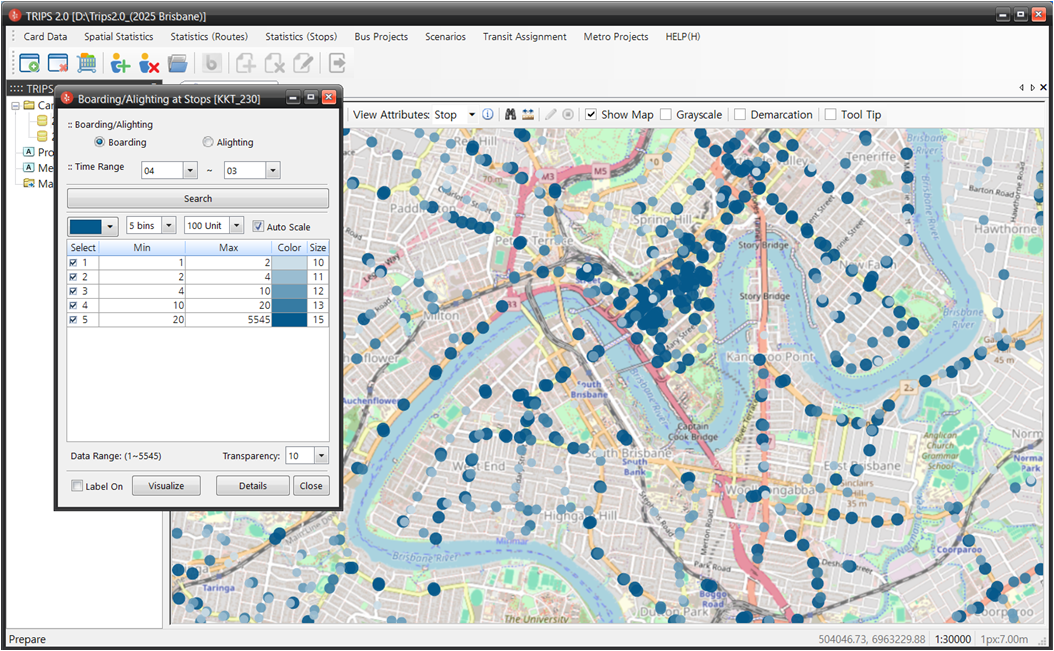Select the Boarding radio button

pyautogui.click(x=99, y=142)
